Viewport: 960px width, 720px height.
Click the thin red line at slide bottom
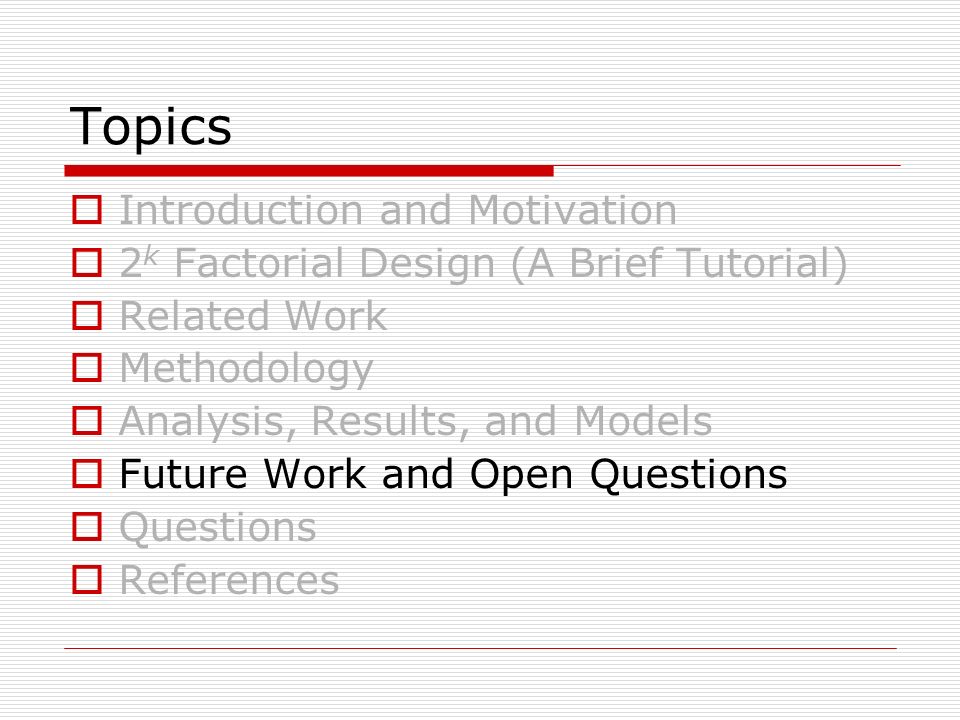(481, 648)
